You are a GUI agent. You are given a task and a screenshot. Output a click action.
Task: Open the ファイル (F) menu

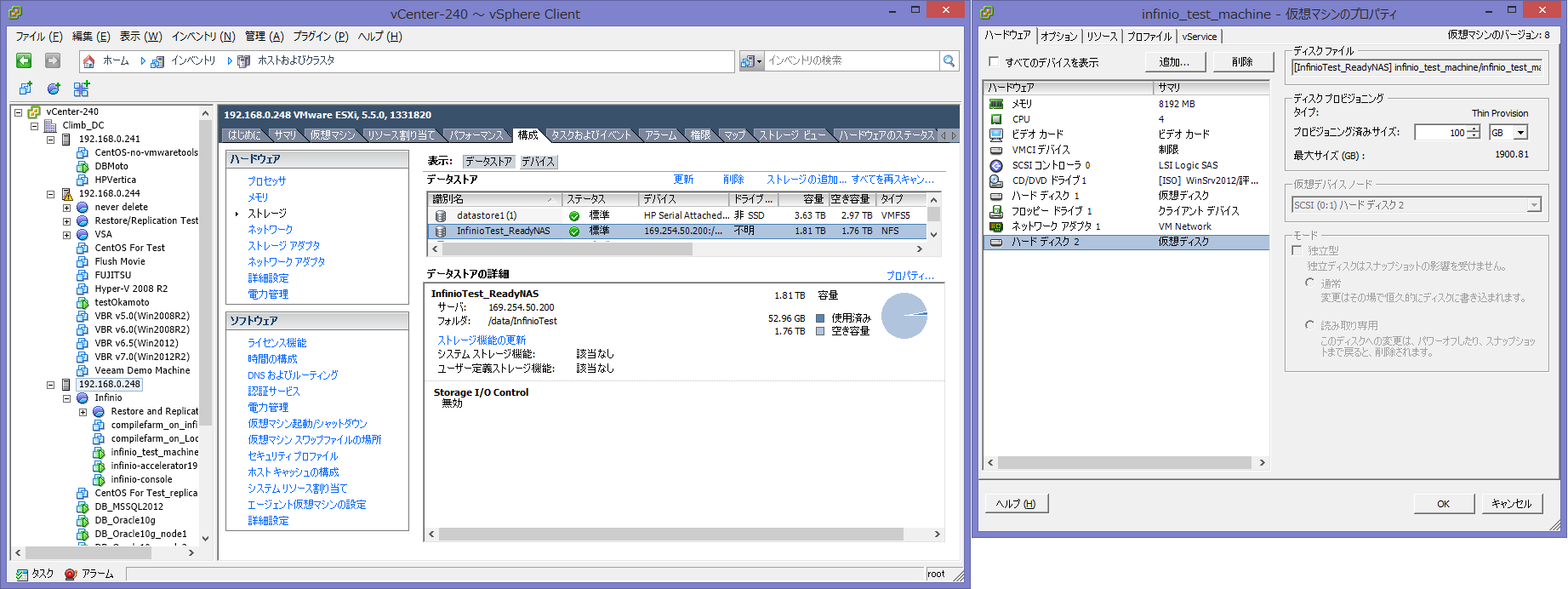(39, 37)
